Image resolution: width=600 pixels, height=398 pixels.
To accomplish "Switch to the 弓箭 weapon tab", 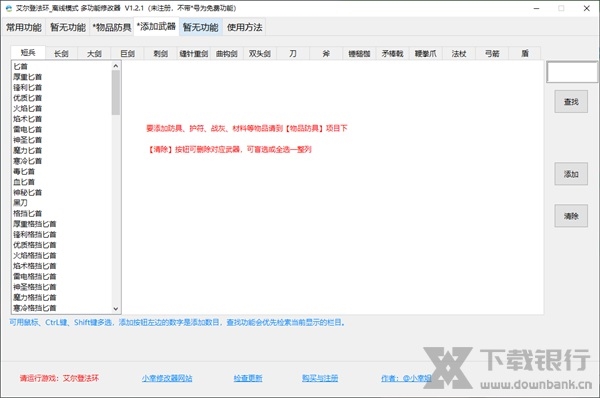I will [x=492, y=54].
